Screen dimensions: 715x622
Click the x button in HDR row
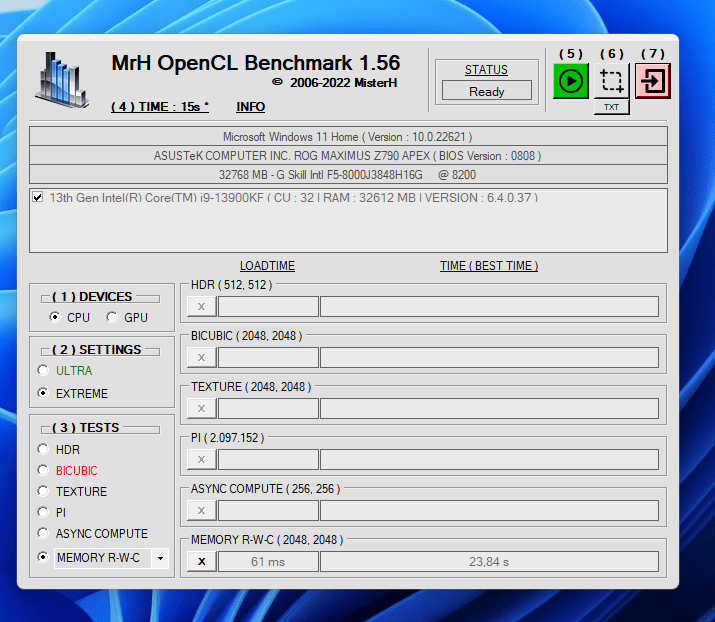[202, 306]
